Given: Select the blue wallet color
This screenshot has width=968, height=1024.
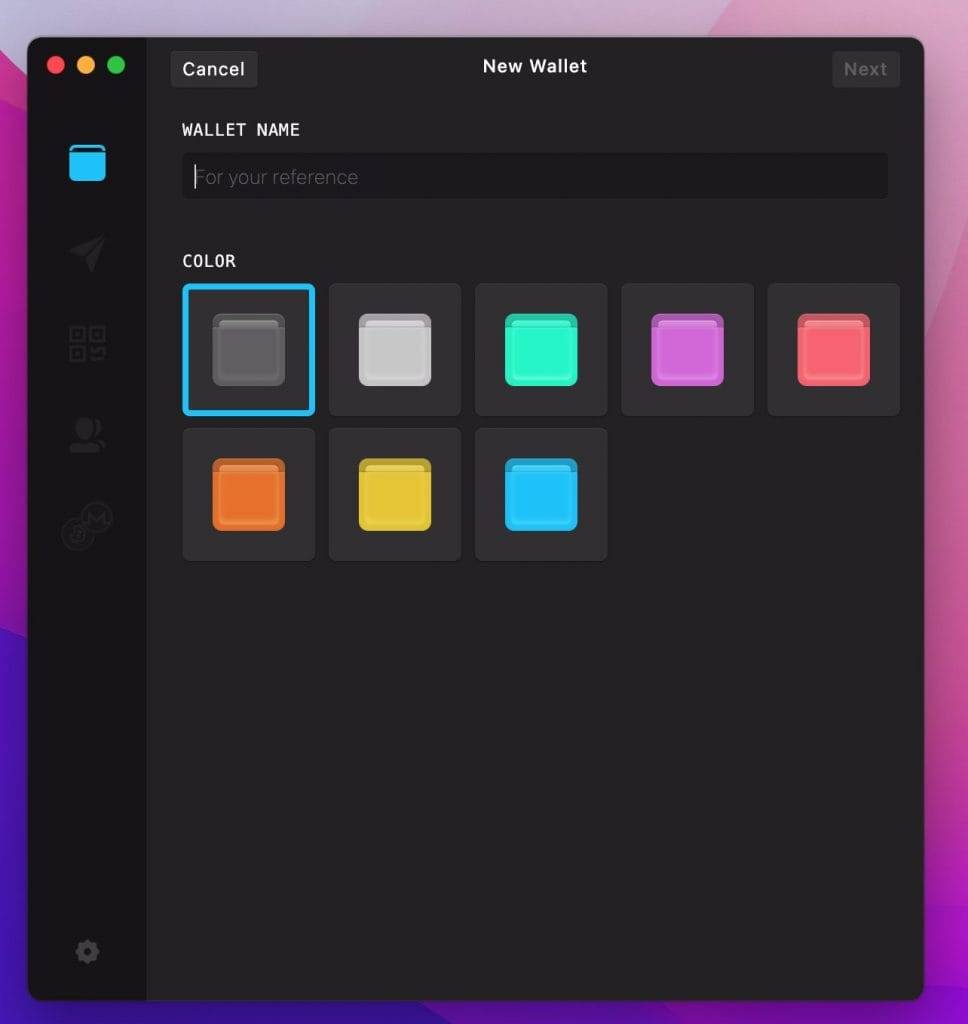Looking at the screenshot, I should [541, 494].
